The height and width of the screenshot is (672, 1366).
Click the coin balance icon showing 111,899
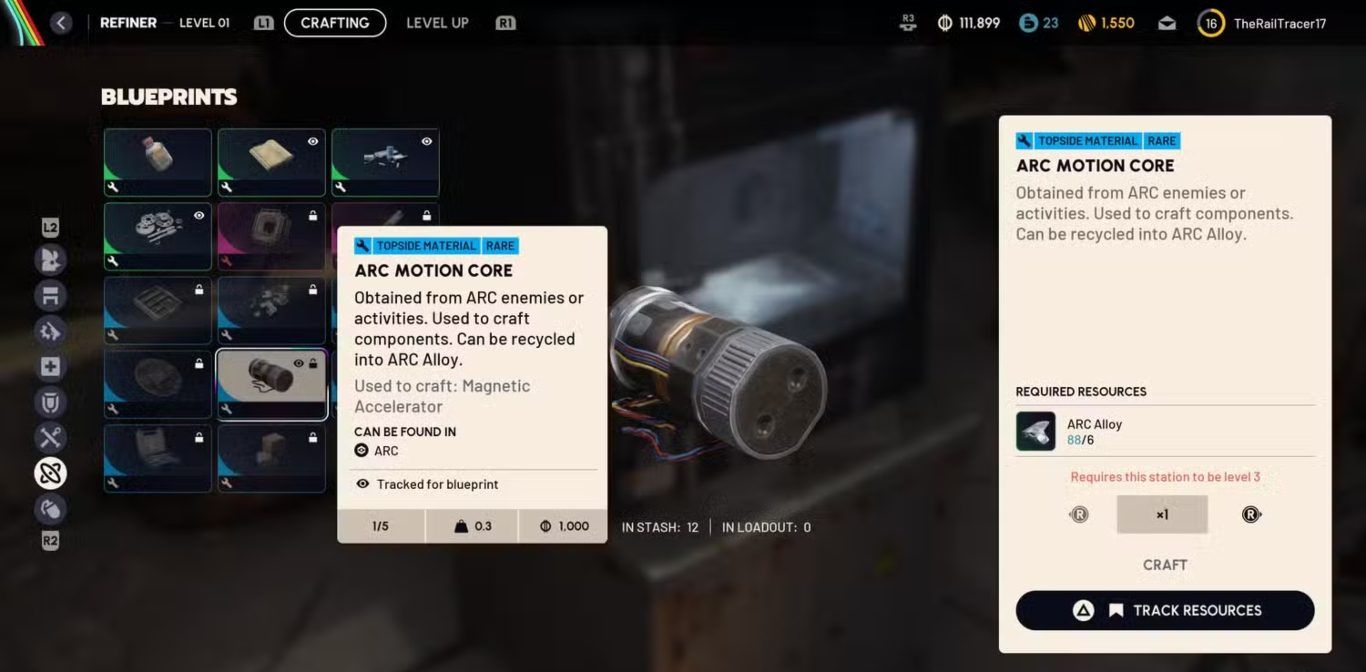[x=945, y=23]
